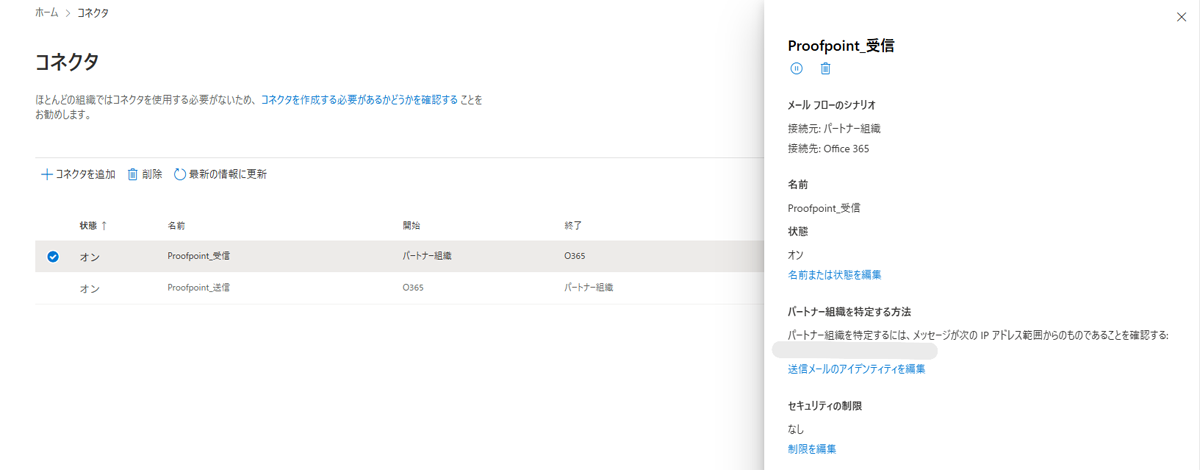Uncheck the Proofpoint_受信 row checkbox
Image resolution: width=1200 pixels, height=470 pixels.
(53, 256)
